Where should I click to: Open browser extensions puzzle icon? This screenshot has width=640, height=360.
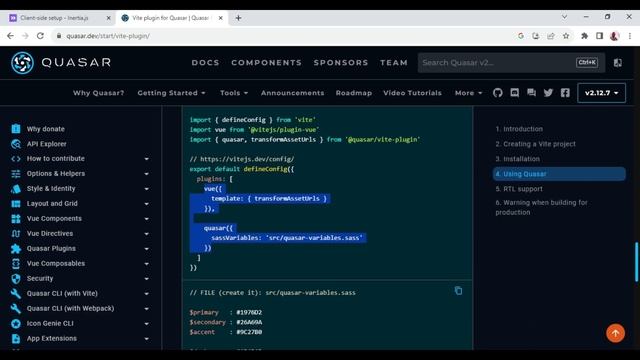(584, 36)
